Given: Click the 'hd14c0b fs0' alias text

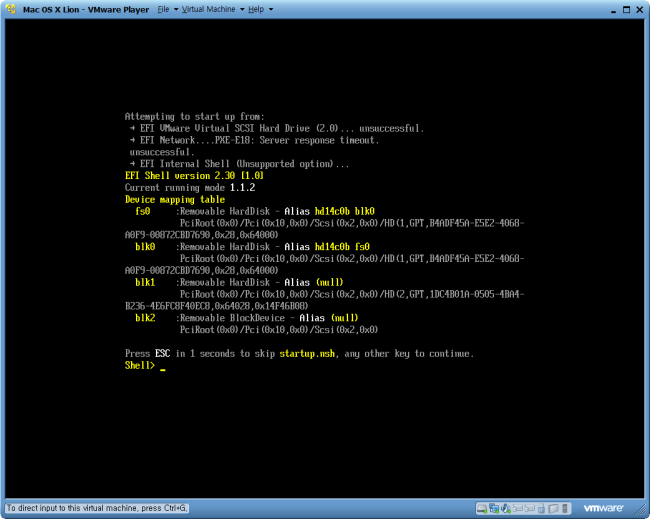Looking at the screenshot, I should tap(342, 247).
